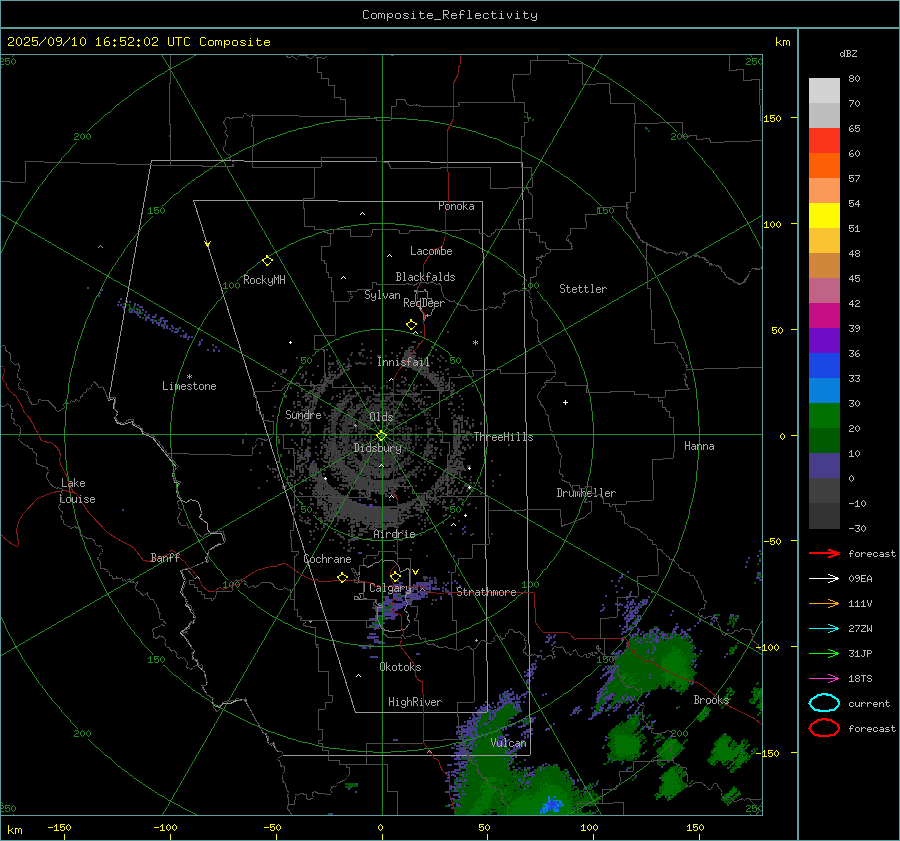Click the green 20-30 dBZ swatch

(x=824, y=416)
